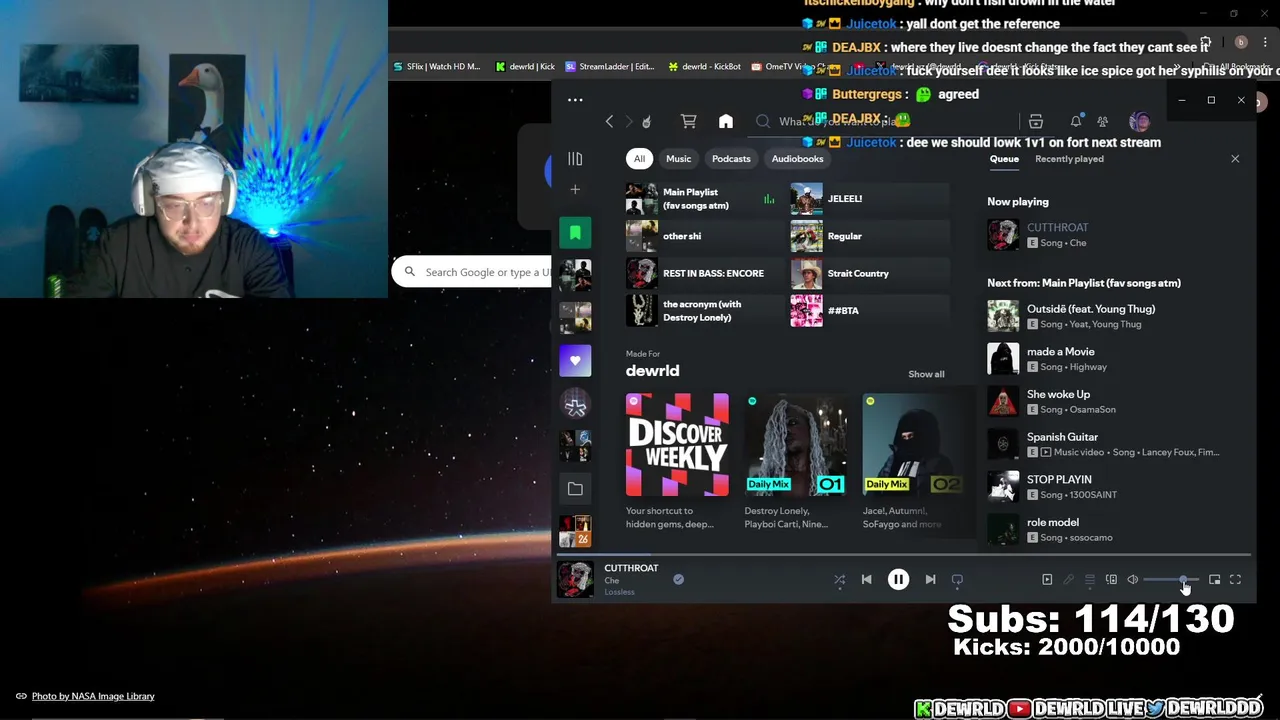Image resolution: width=1280 pixels, height=720 pixels.
Task: Open Liked Songs heart playlist
Action: (x=575, y=360)
